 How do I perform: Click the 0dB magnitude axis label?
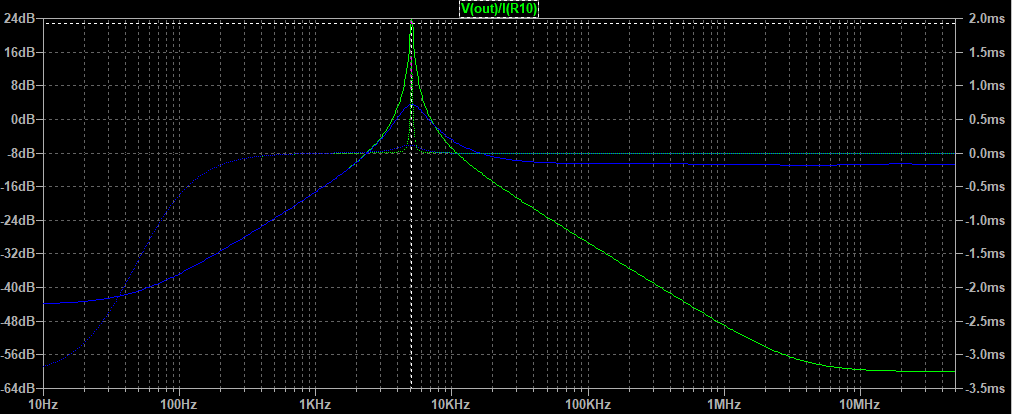pos(24,119)
